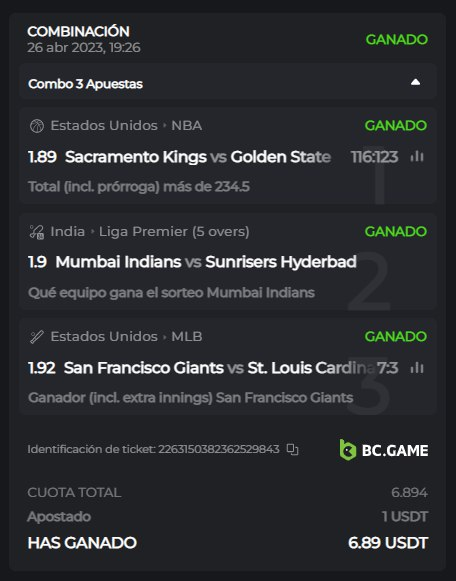This screenshot has width=456, height=581.
Task: Click the Estados Unidos NBA league label
Action: (x=126, y=126)
